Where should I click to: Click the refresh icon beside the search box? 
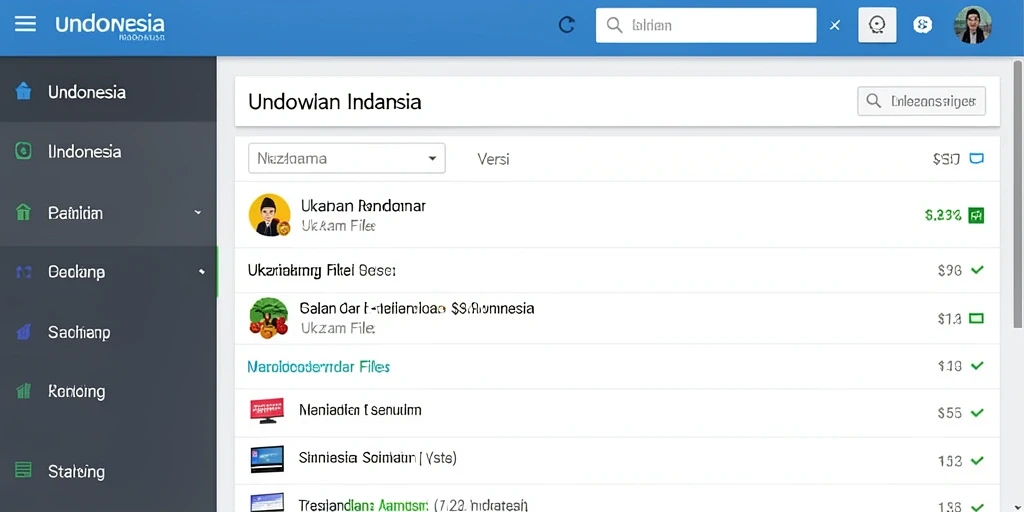pos(567,25)
